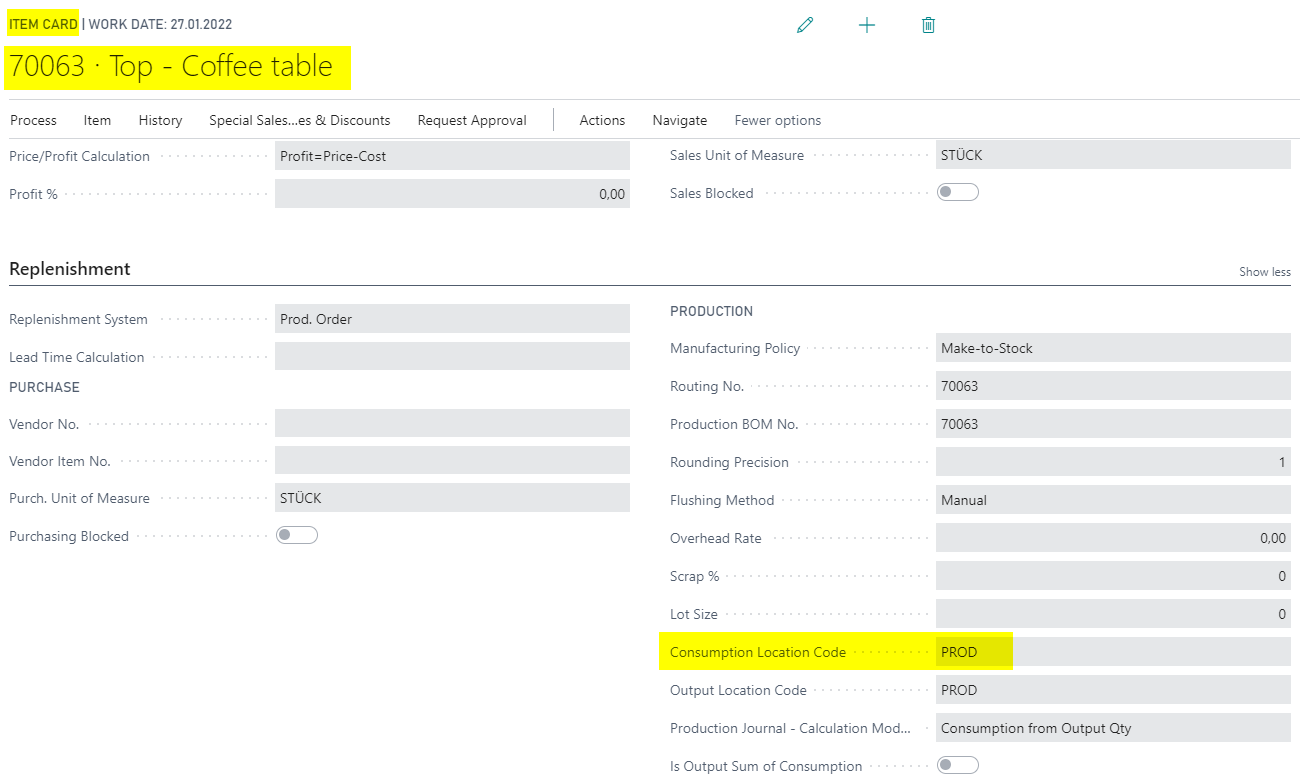The width and height of the screenshot is (1300, 779).
Task: Open the Process menu
Action: coord(33,120)
